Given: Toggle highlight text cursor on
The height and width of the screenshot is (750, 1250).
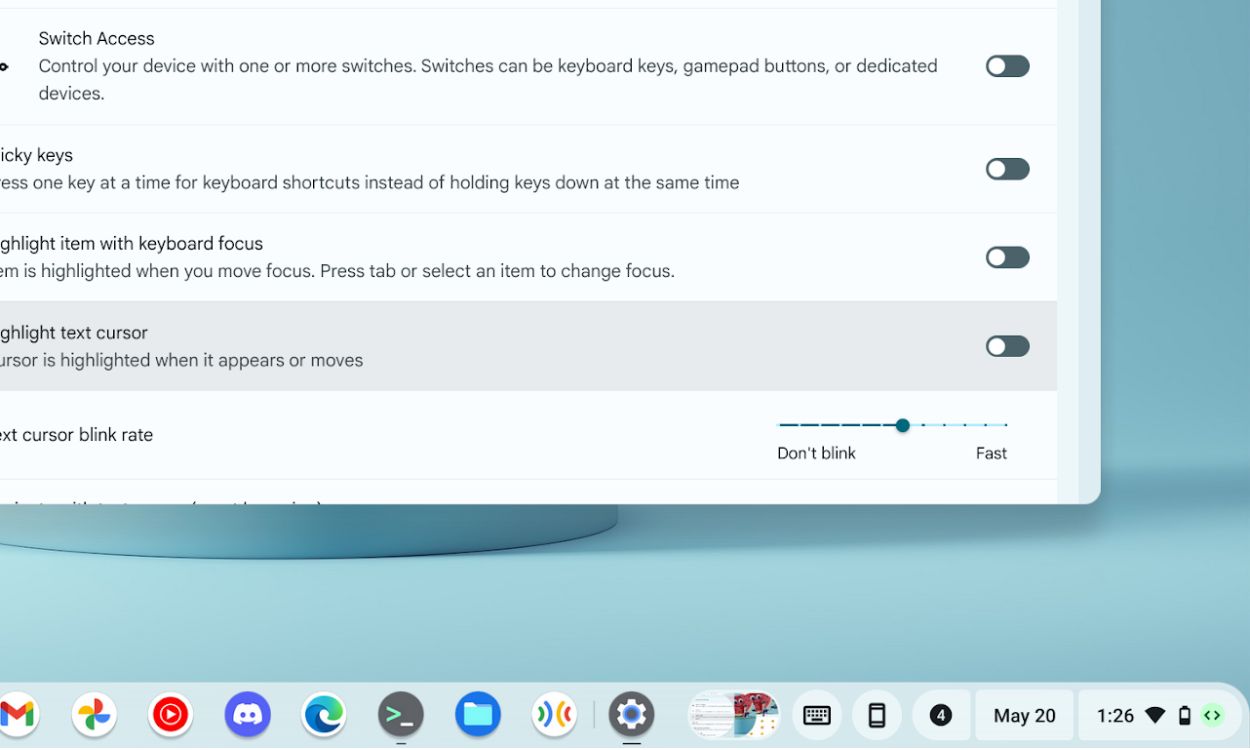Looking at the screenshot, I should pyautogui.click(x=1006, y=346).
